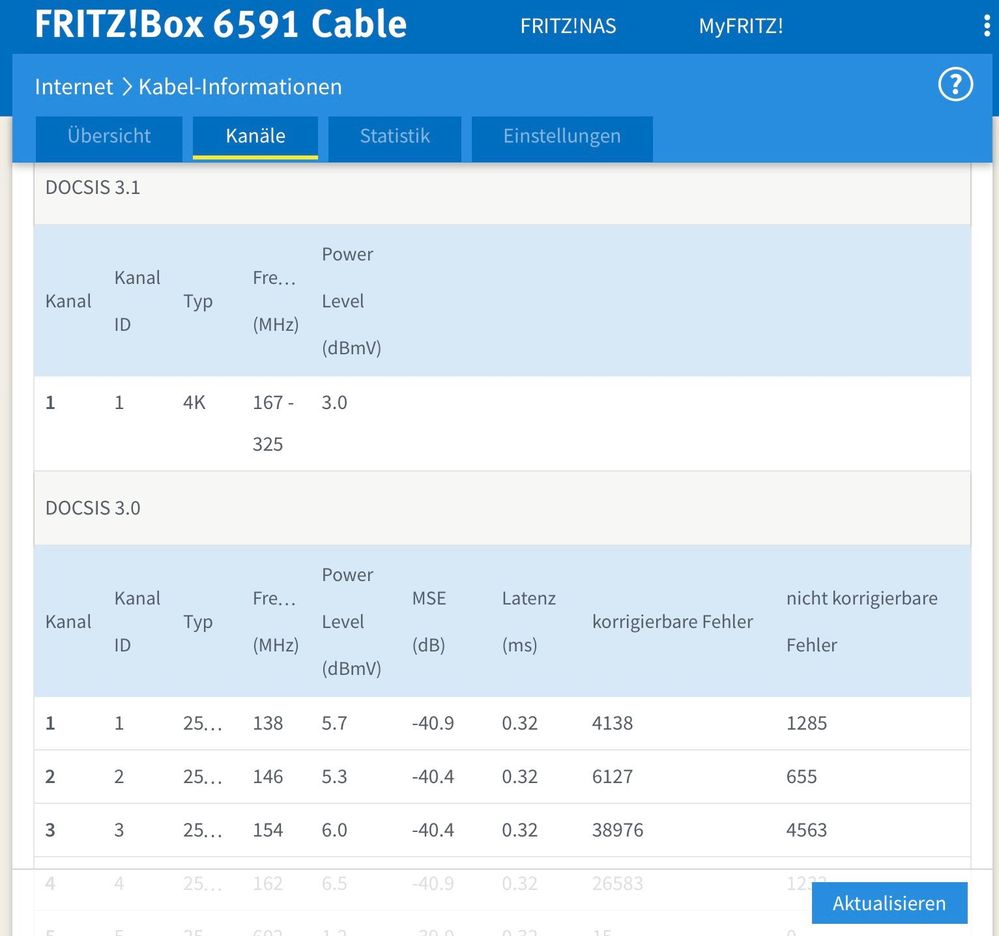Select the 6.0 power level value
The height and width of the screenshot is (936, 999).
(x=334, y=830)
